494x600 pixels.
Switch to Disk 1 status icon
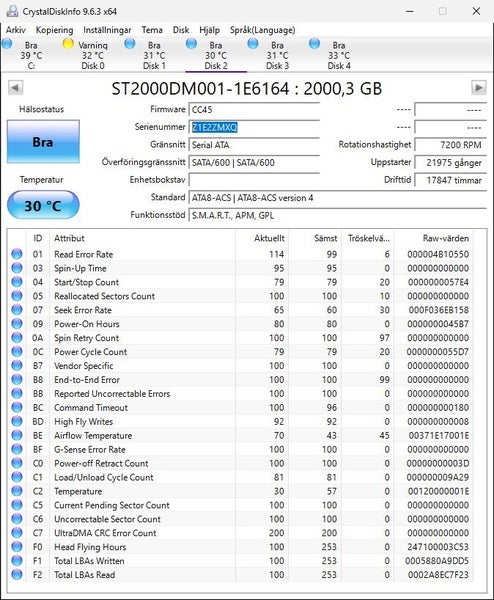[x=130, y=44]
